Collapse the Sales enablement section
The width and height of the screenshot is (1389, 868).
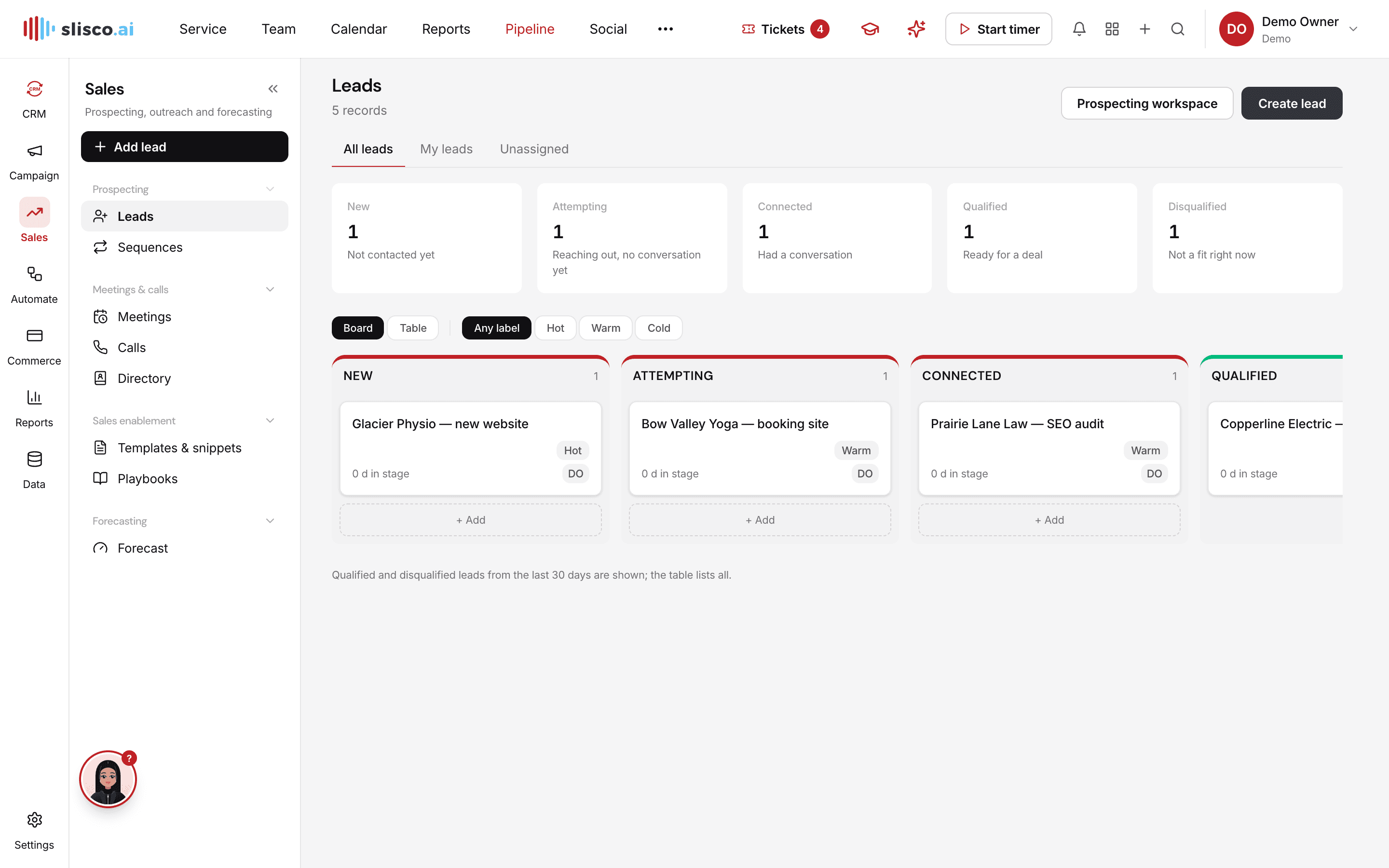pos(270,420)
